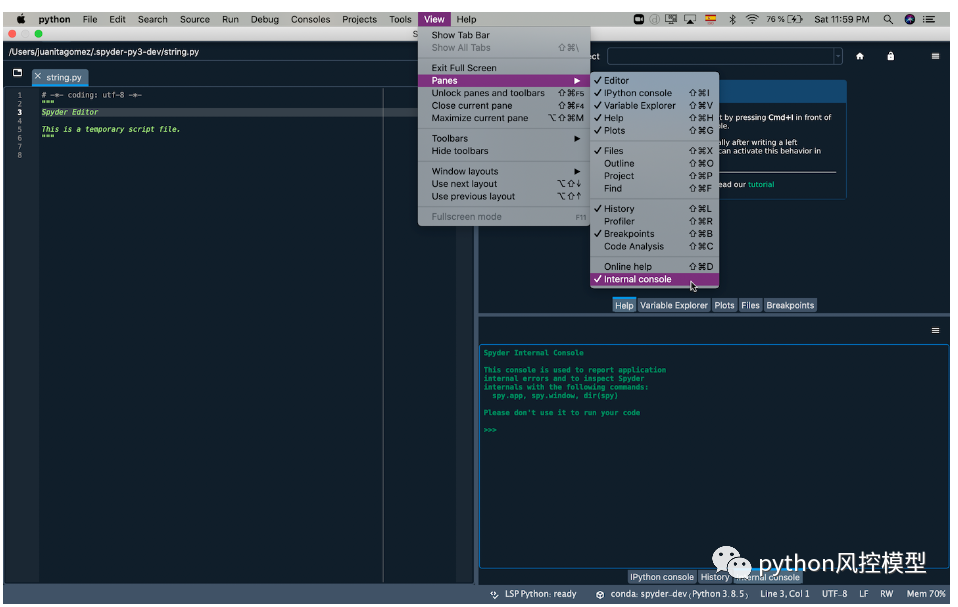
Task: Open the Help pane hamburger options menu
Action: tap(935, 56)
